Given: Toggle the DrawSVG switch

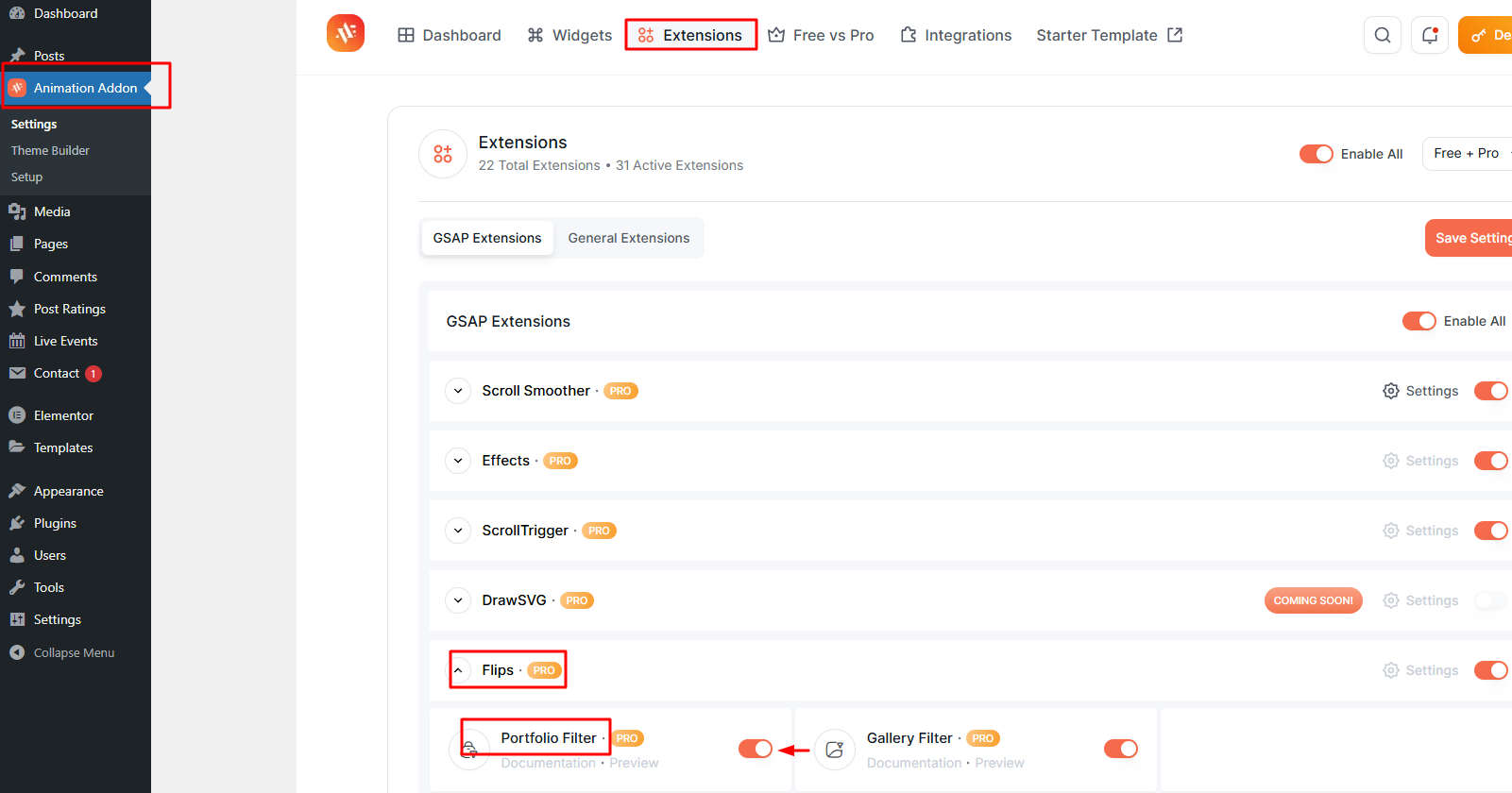Looking at the screenshot, I should click(x=1491, y=600).
